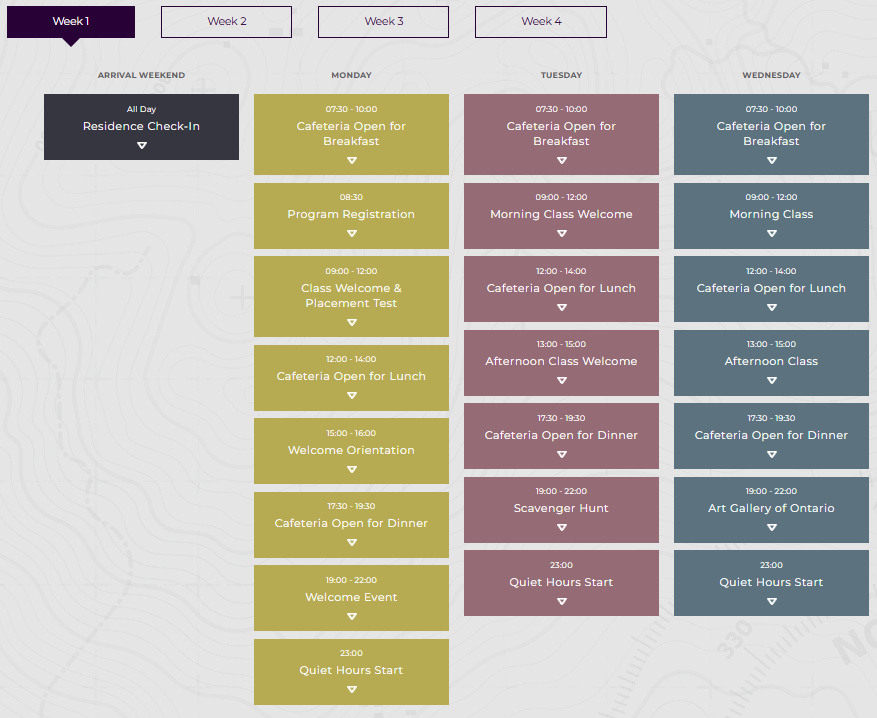877x718 pixels.
Task: Switch to the Week 2 tab
Action: [x=226, y=22]
